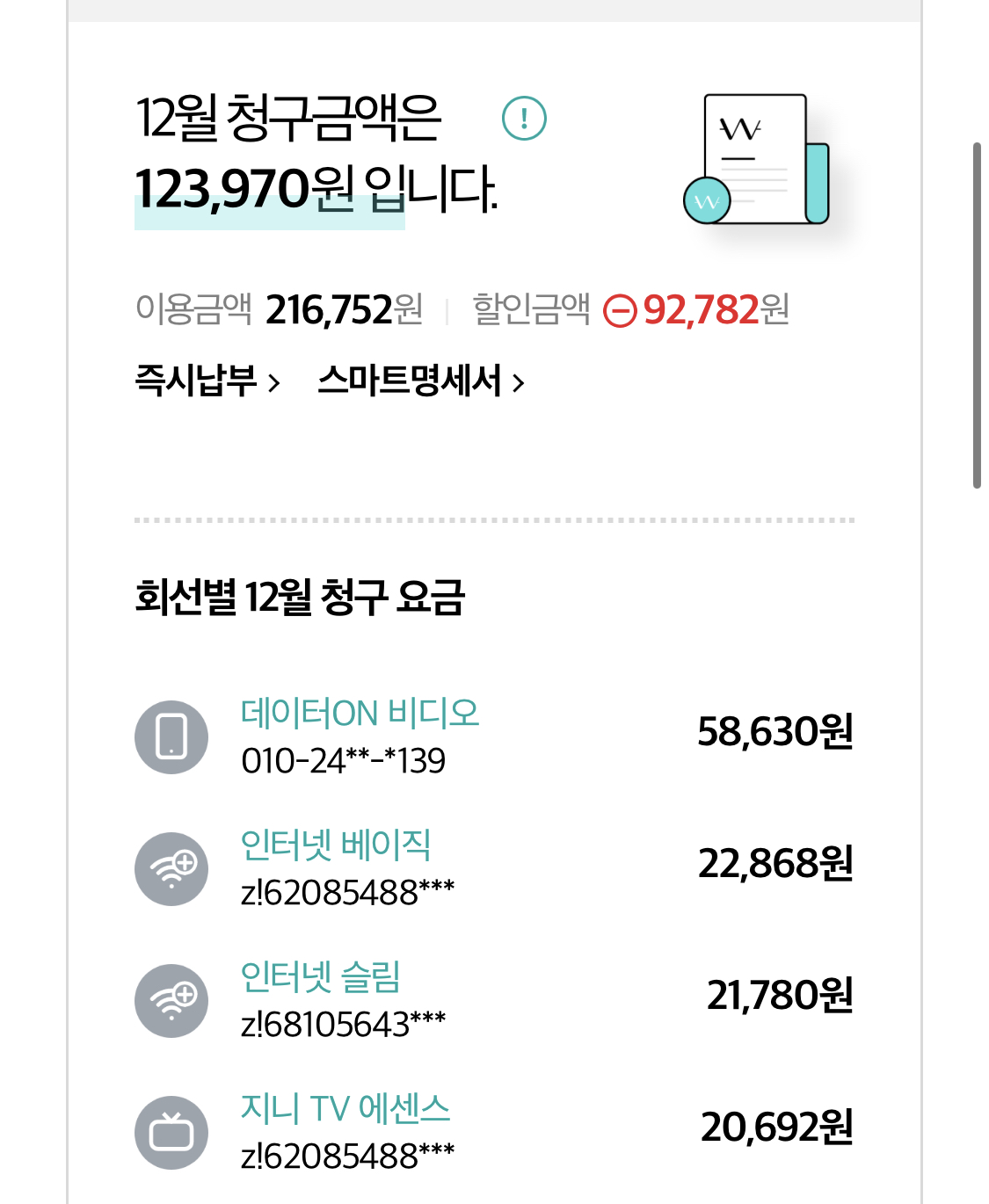Image resolution: width=989 pixels, height=1204 pixels.
Task: Click the info exclamation icon beside 청구금액
Action: click(524, 119)
